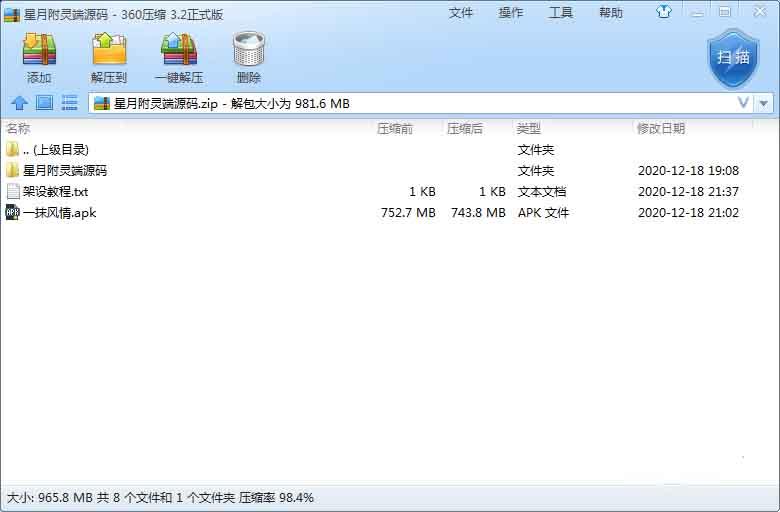Switch to the list view mode
Viewport: 780px width, 512px height.
(x=70, y=103)
